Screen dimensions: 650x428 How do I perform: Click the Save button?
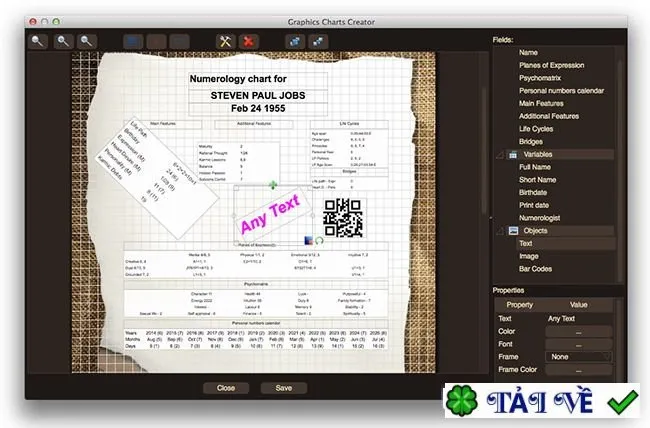click(x=284, y=388)
